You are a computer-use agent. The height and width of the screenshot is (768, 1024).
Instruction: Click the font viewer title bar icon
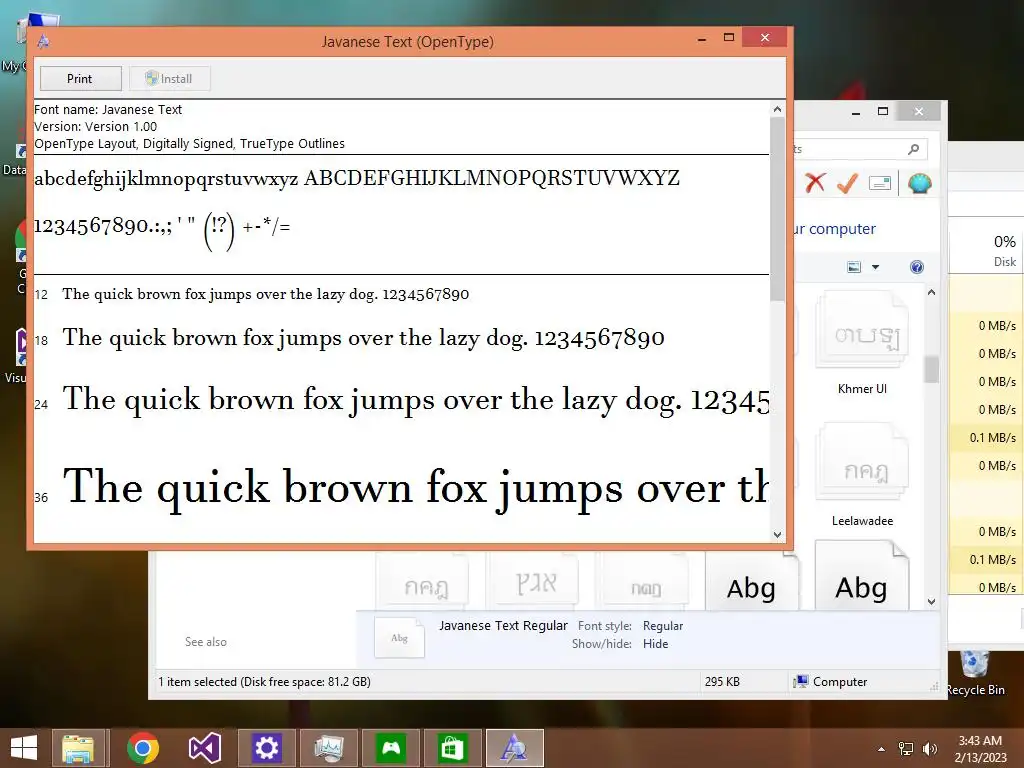43,41
